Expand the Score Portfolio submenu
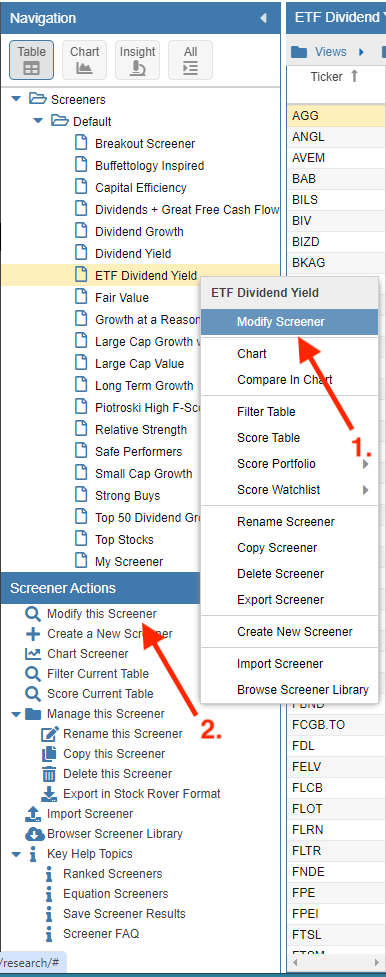This screenshot has height=977, width=386. pos(365,464)
